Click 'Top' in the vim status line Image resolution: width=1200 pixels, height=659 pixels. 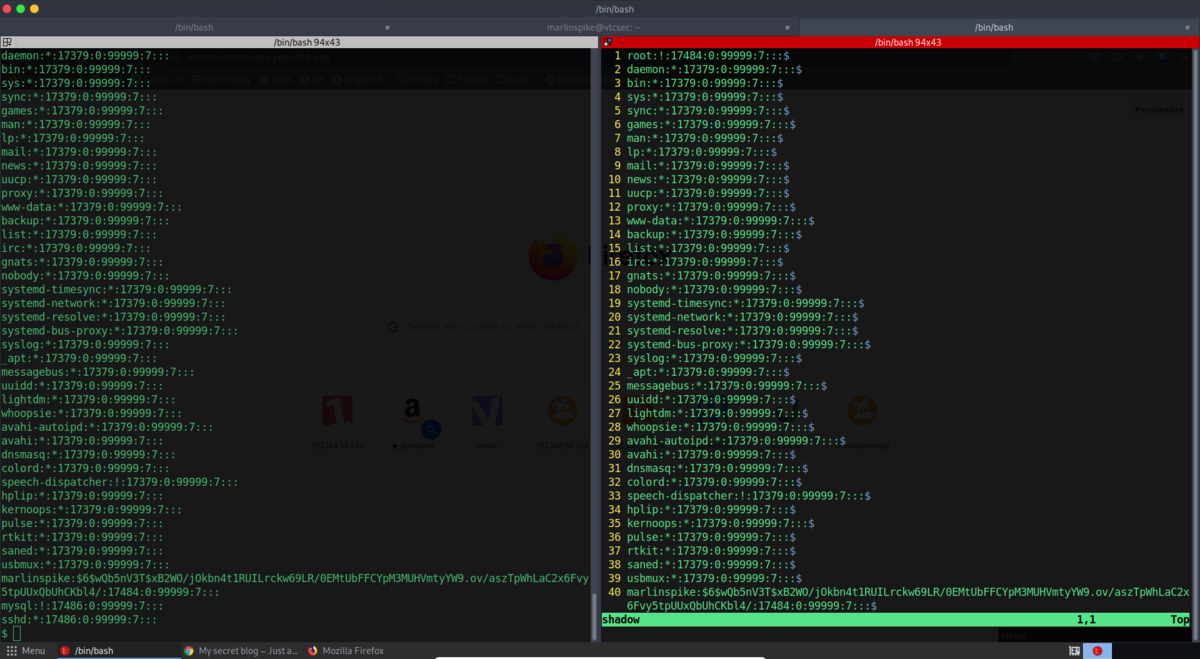[1180, 620]
